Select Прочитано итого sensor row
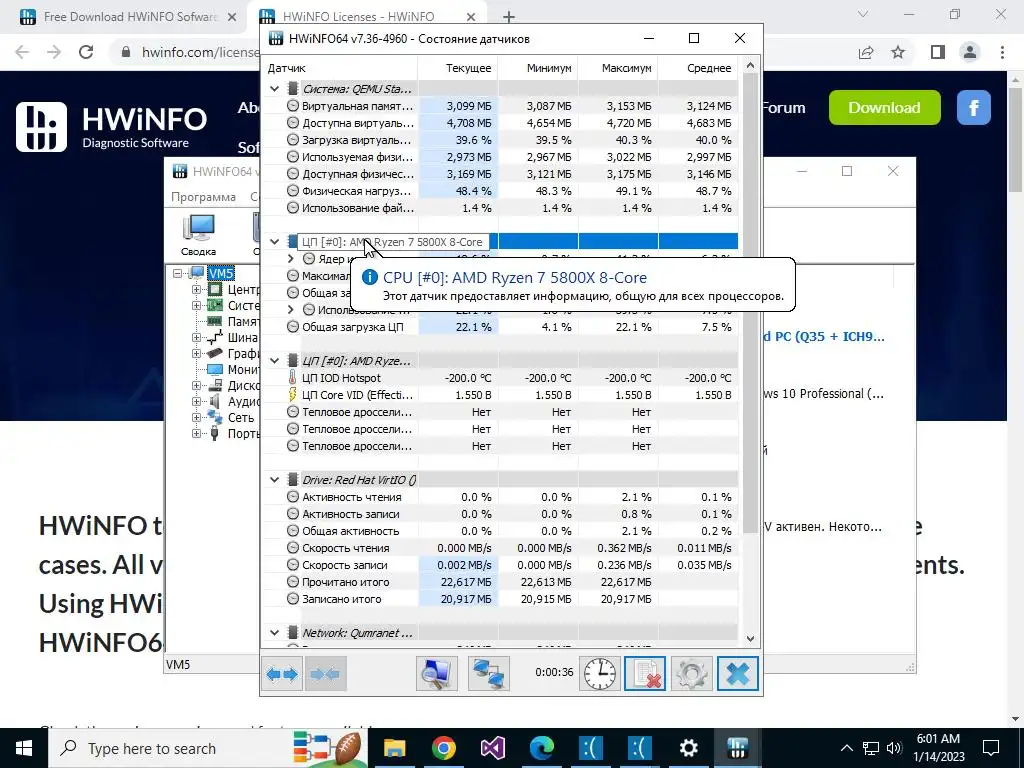This screenshot has width=1024, height=768. pos(500,583)
